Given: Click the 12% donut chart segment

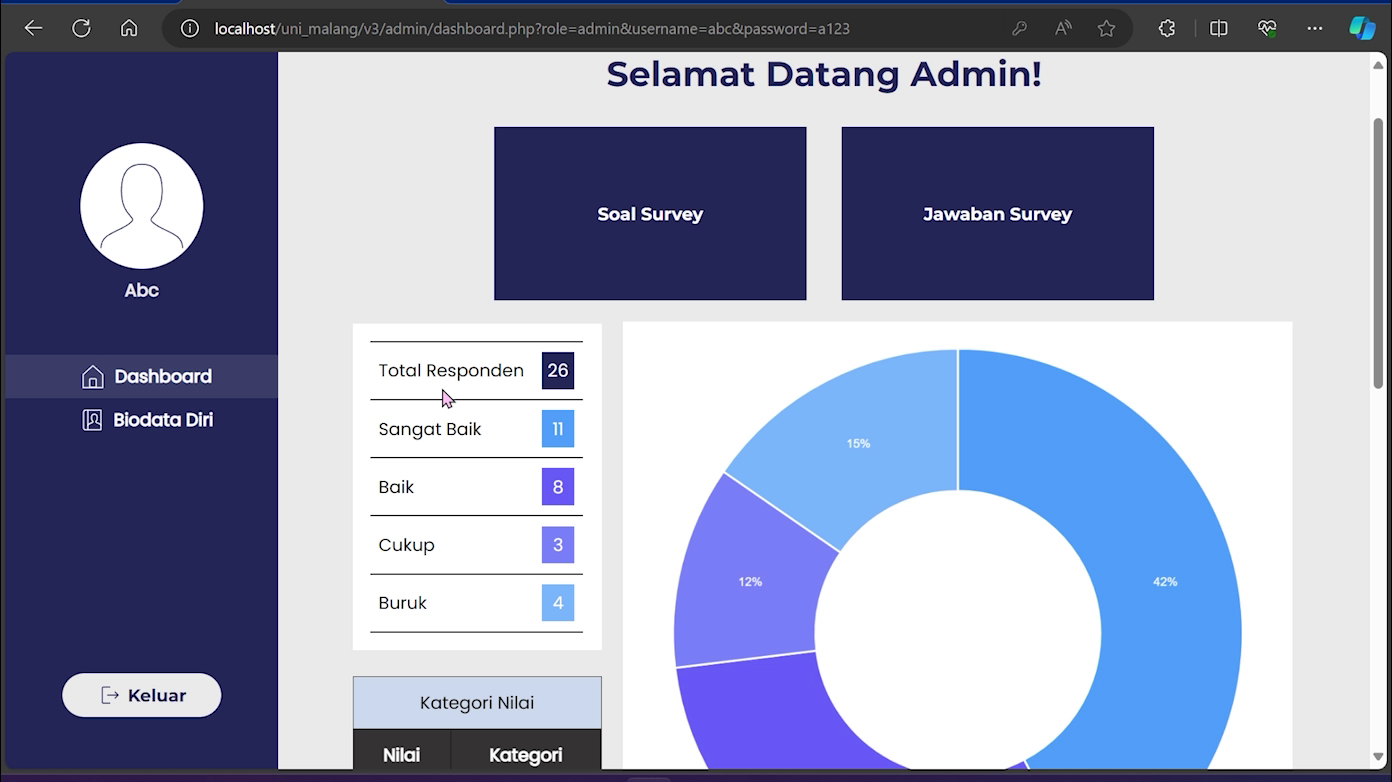Looking at the screenshot, I should pyautogui.click(x=750, y=581).
